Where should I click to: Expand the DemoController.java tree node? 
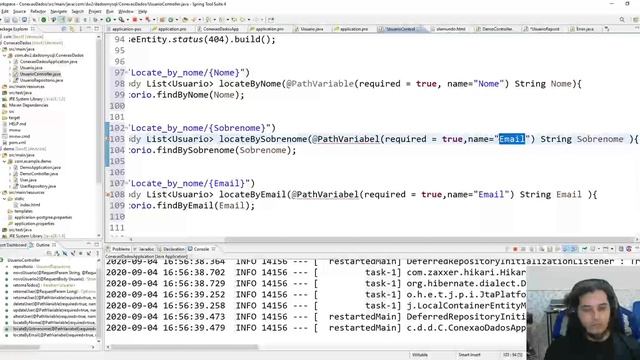(10, 174)
